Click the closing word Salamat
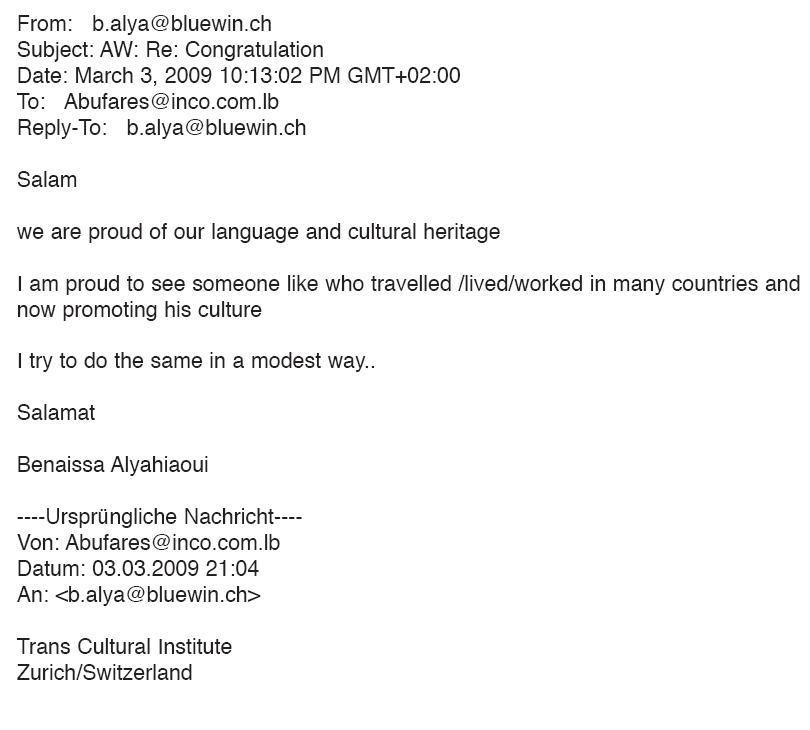The width and height of the screenshot is (810, 730). [x=56, y=413]
